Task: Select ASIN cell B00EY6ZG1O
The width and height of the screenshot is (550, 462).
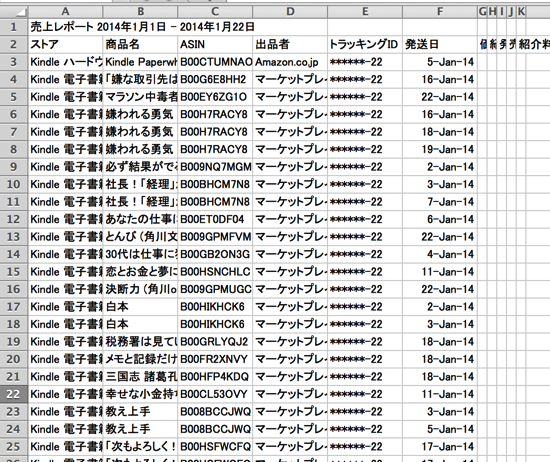Action: pyautogui.click(x=215, y=97)
